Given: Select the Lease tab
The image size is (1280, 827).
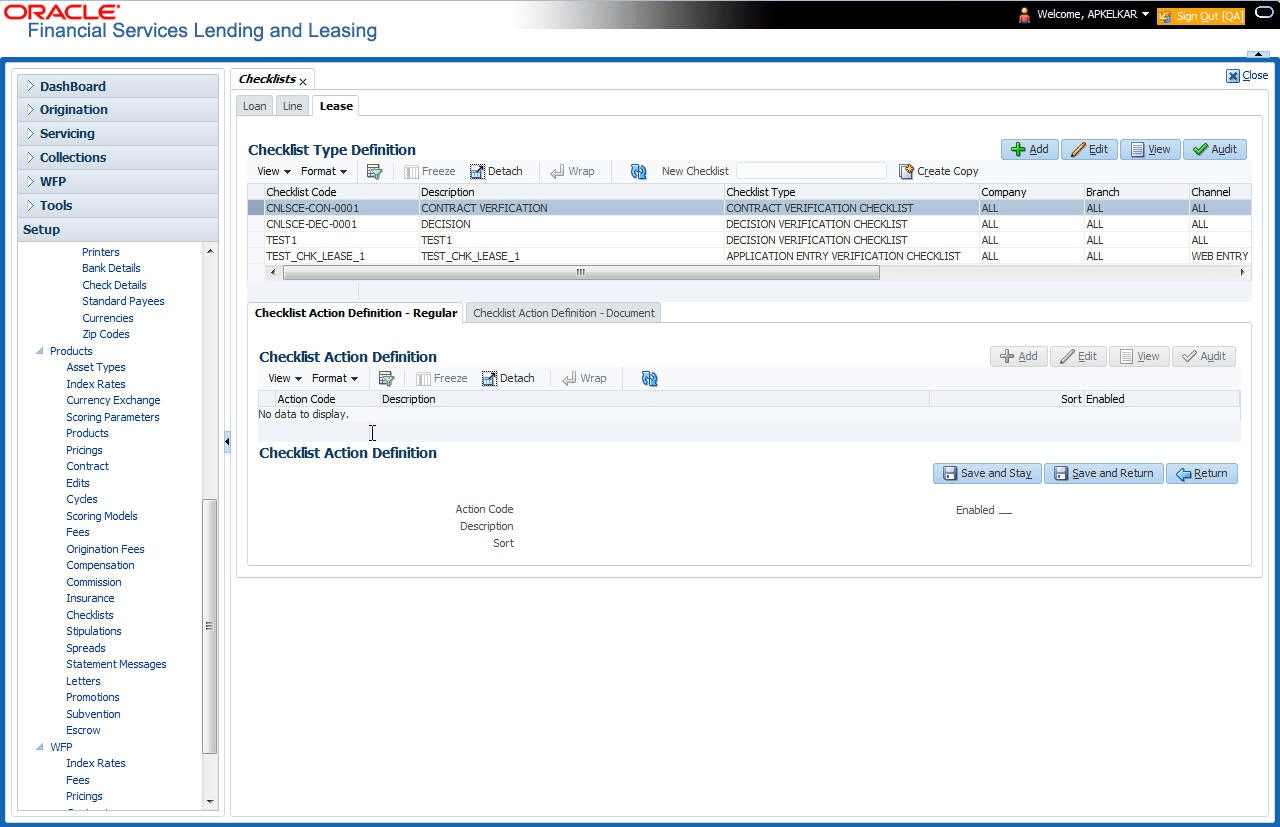Looking at the screenshot, I should tap(336, 106).
